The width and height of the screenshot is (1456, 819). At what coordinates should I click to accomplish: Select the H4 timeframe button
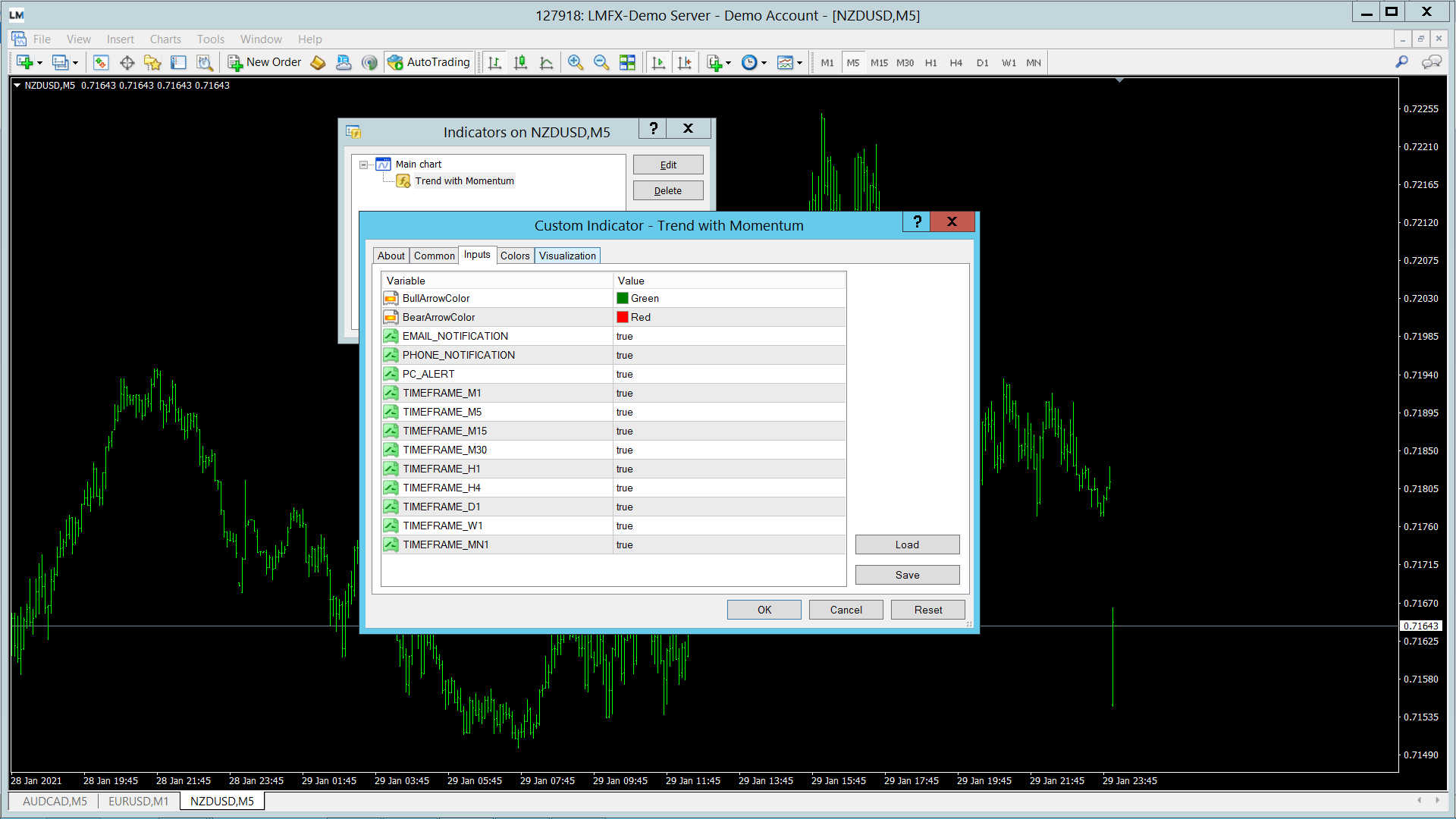click(x=955, y=63)
